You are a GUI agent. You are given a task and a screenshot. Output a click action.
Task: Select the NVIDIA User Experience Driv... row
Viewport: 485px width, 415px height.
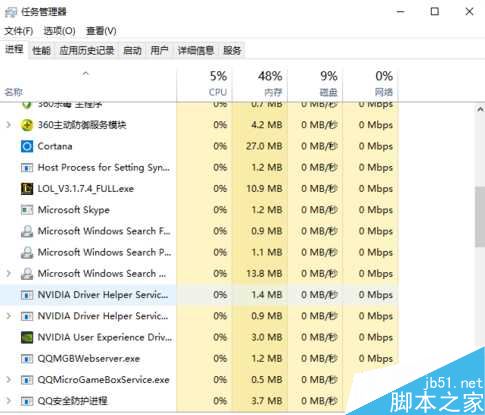click(x=199, y=337)
